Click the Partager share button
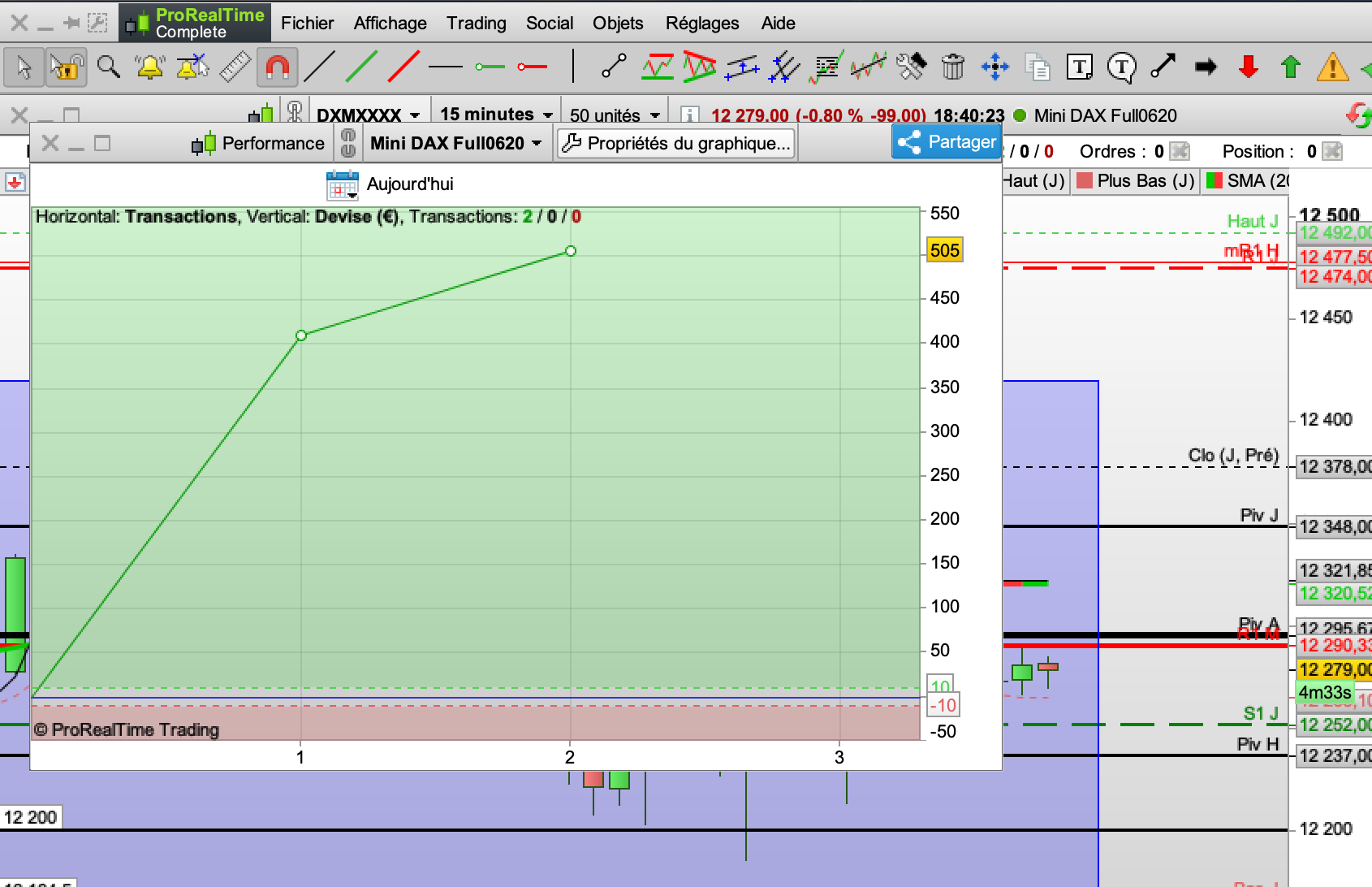Screen dimensions: 1372x887 (947, 142)
